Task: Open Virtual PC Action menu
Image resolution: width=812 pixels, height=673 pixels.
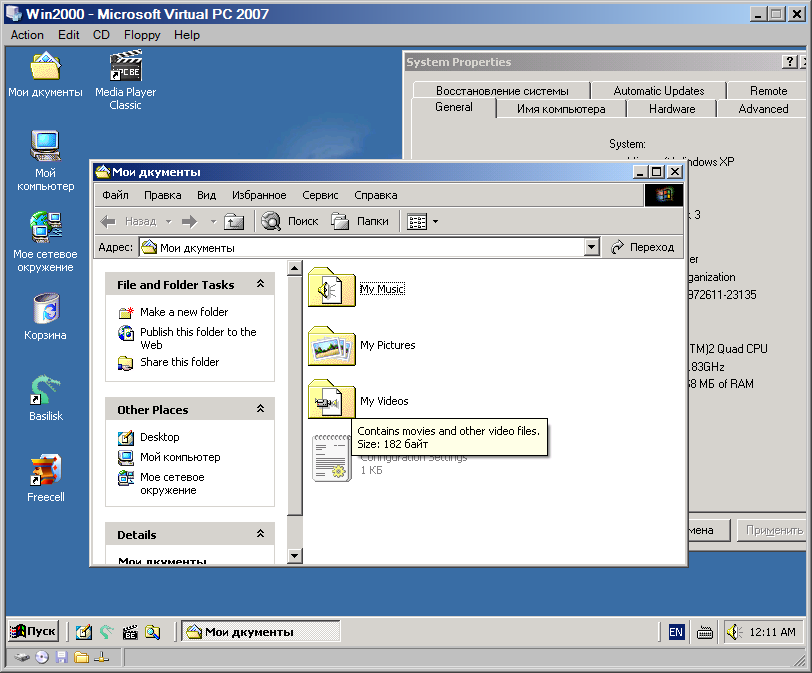Action: pyautogui.click(x=27, y=35)
